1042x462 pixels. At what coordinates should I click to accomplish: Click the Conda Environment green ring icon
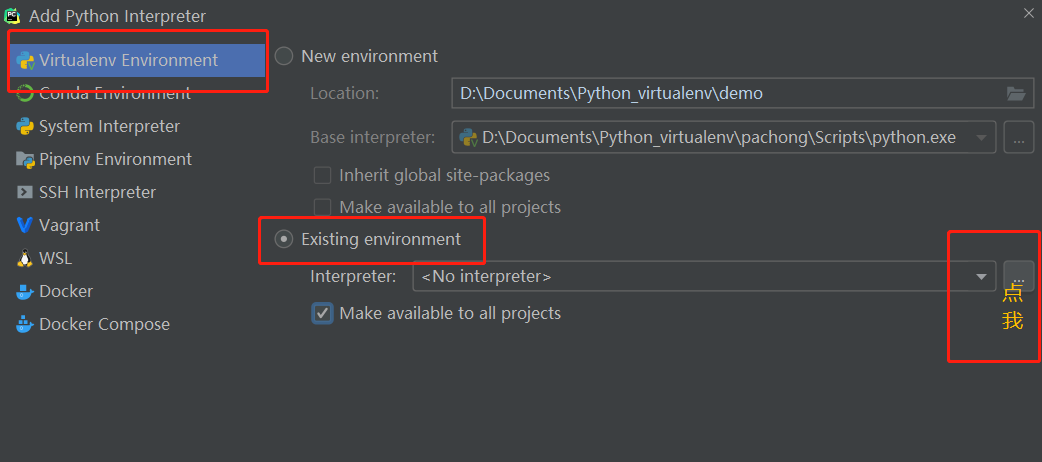pos(25,94)
